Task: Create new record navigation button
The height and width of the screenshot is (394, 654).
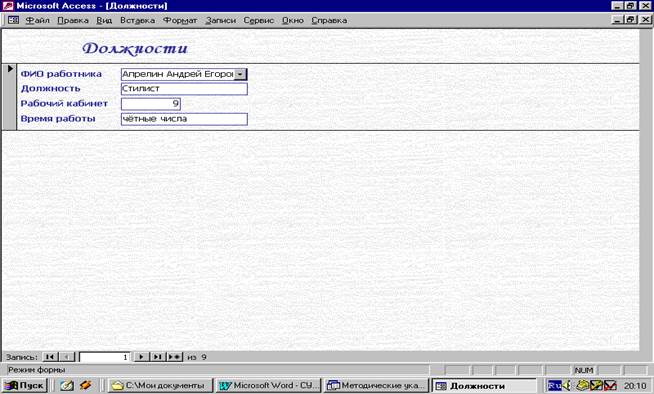Action: pos(174,357)
